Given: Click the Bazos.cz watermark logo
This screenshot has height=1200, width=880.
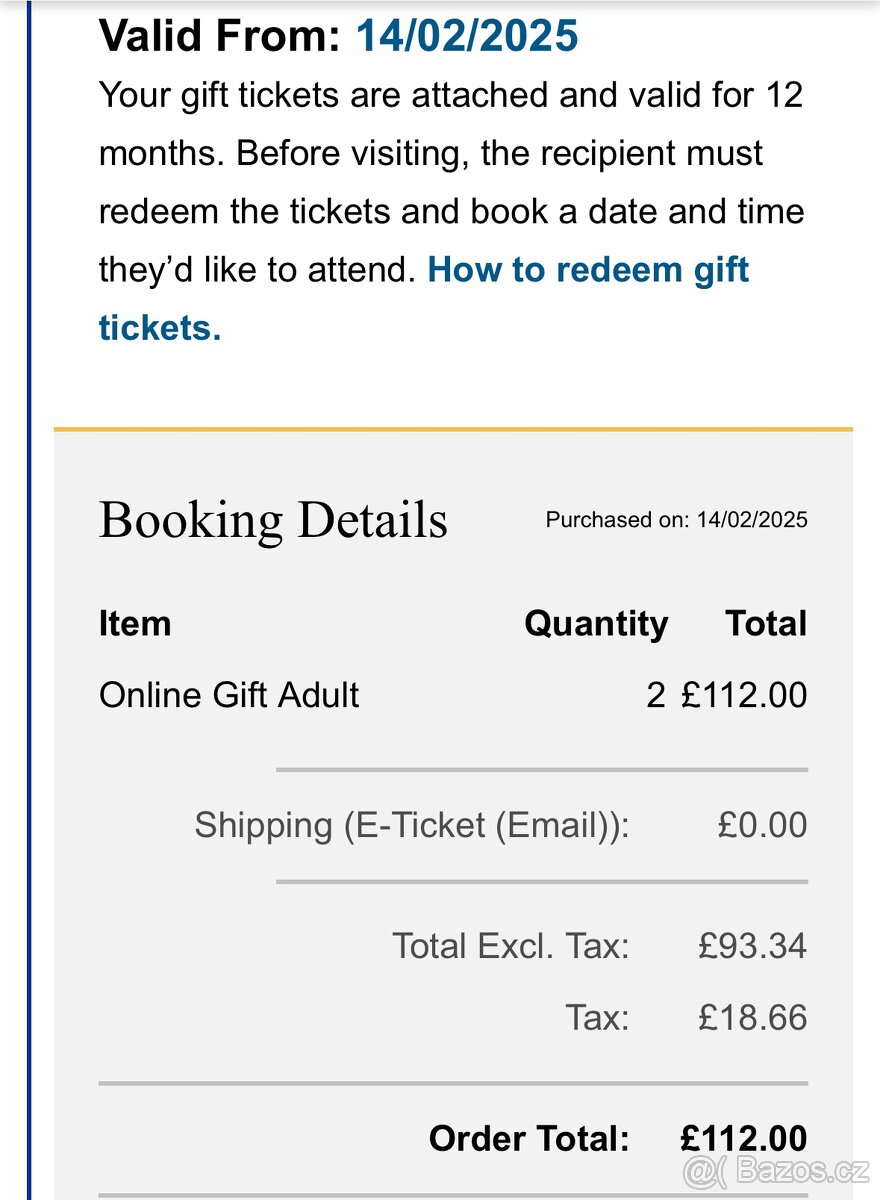Looking at the screenshot, I should tap(777, 1168).
